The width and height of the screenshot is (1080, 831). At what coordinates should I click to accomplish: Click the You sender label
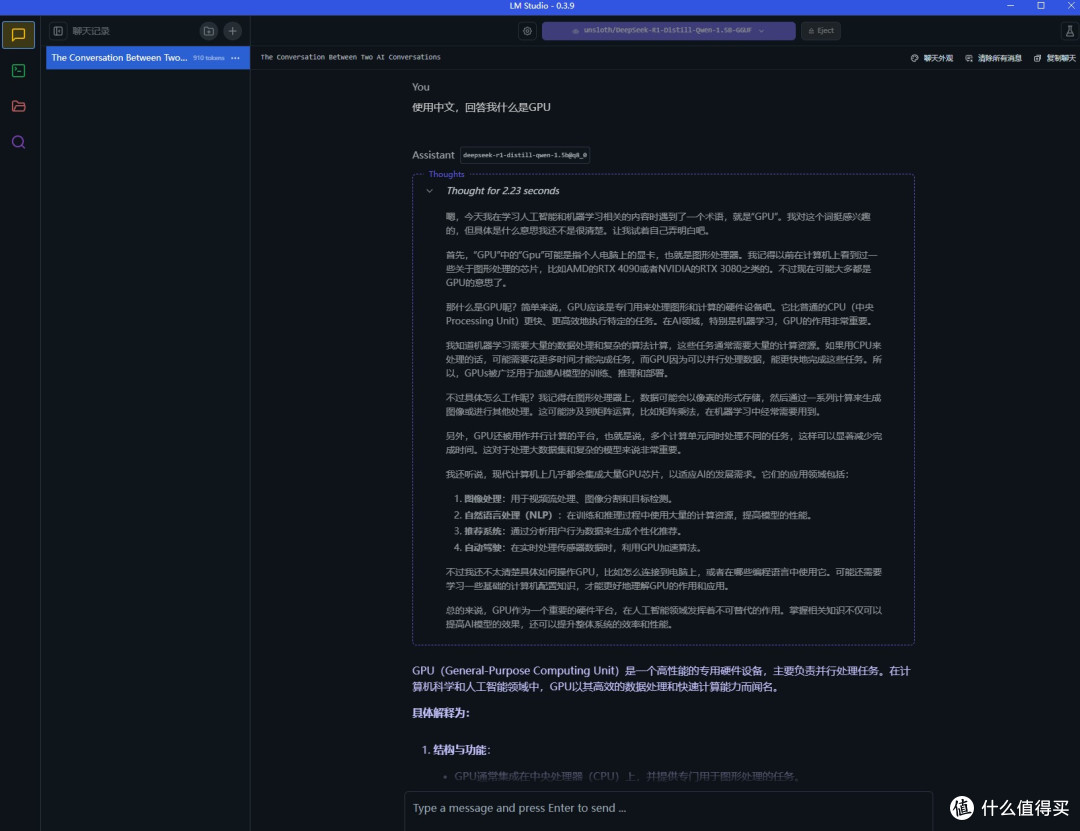421,87
